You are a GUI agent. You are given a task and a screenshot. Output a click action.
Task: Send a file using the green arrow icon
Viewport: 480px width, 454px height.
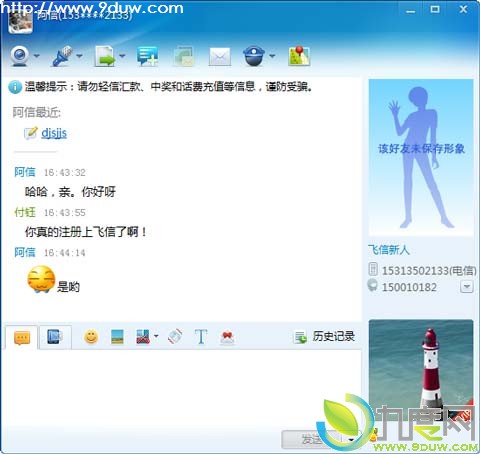click(105, 56)
